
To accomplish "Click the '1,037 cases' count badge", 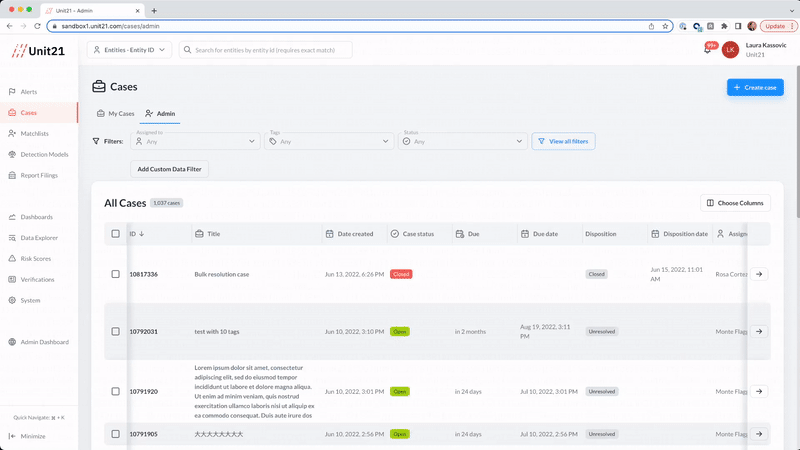I will point(166,203).
